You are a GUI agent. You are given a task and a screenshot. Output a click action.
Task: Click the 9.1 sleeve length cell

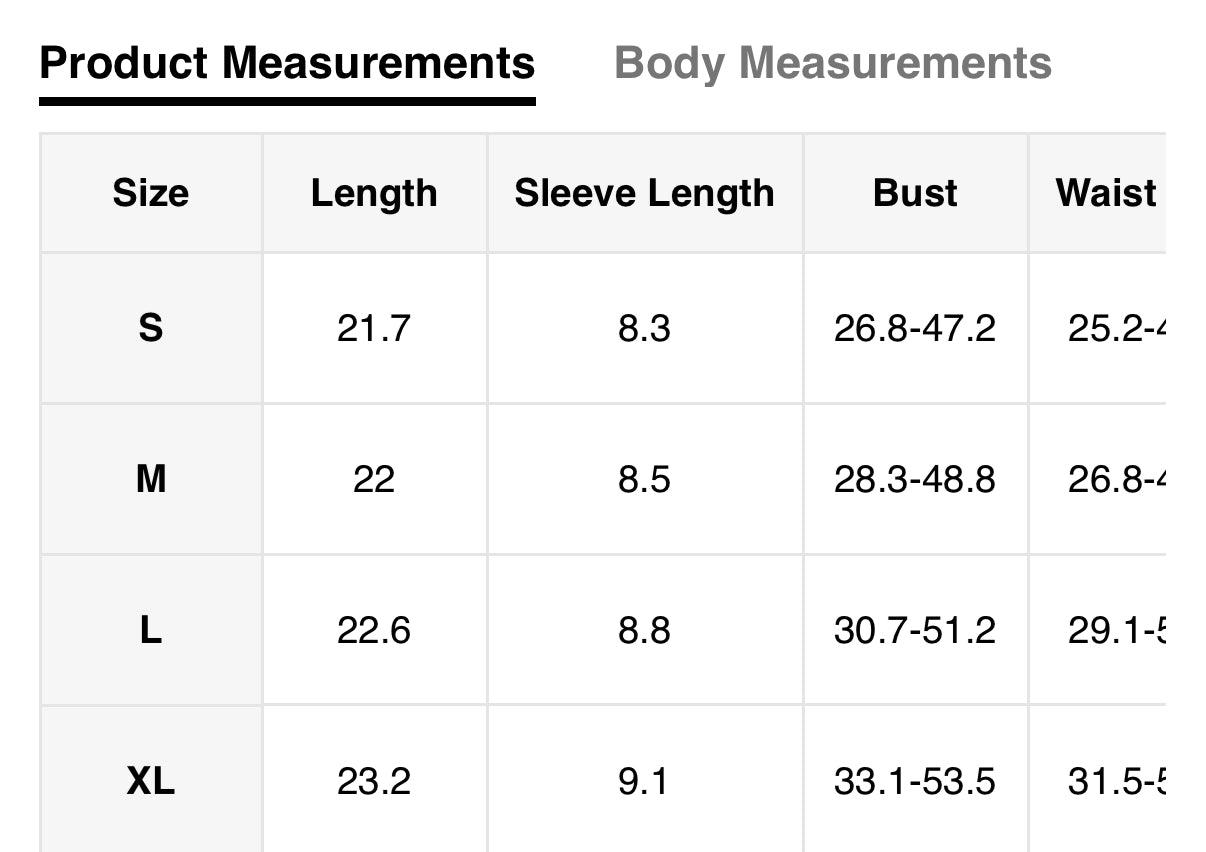click(644, 781)
